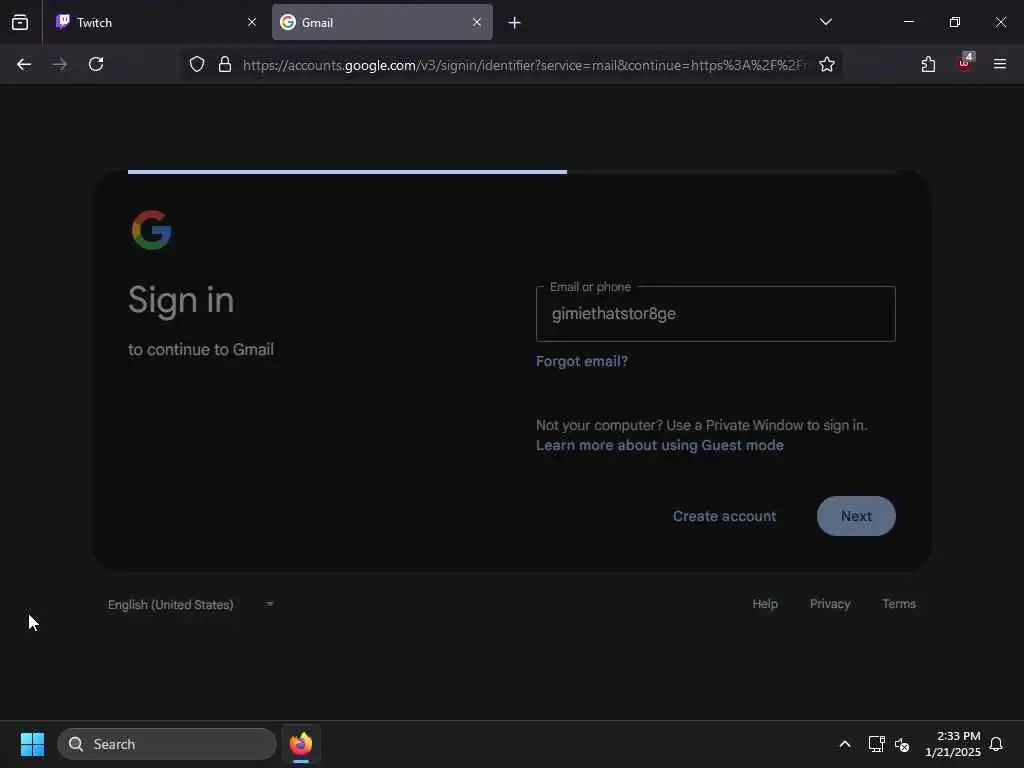Go forward using the forward arrow
1024x768 pixels.
(60, 64)
